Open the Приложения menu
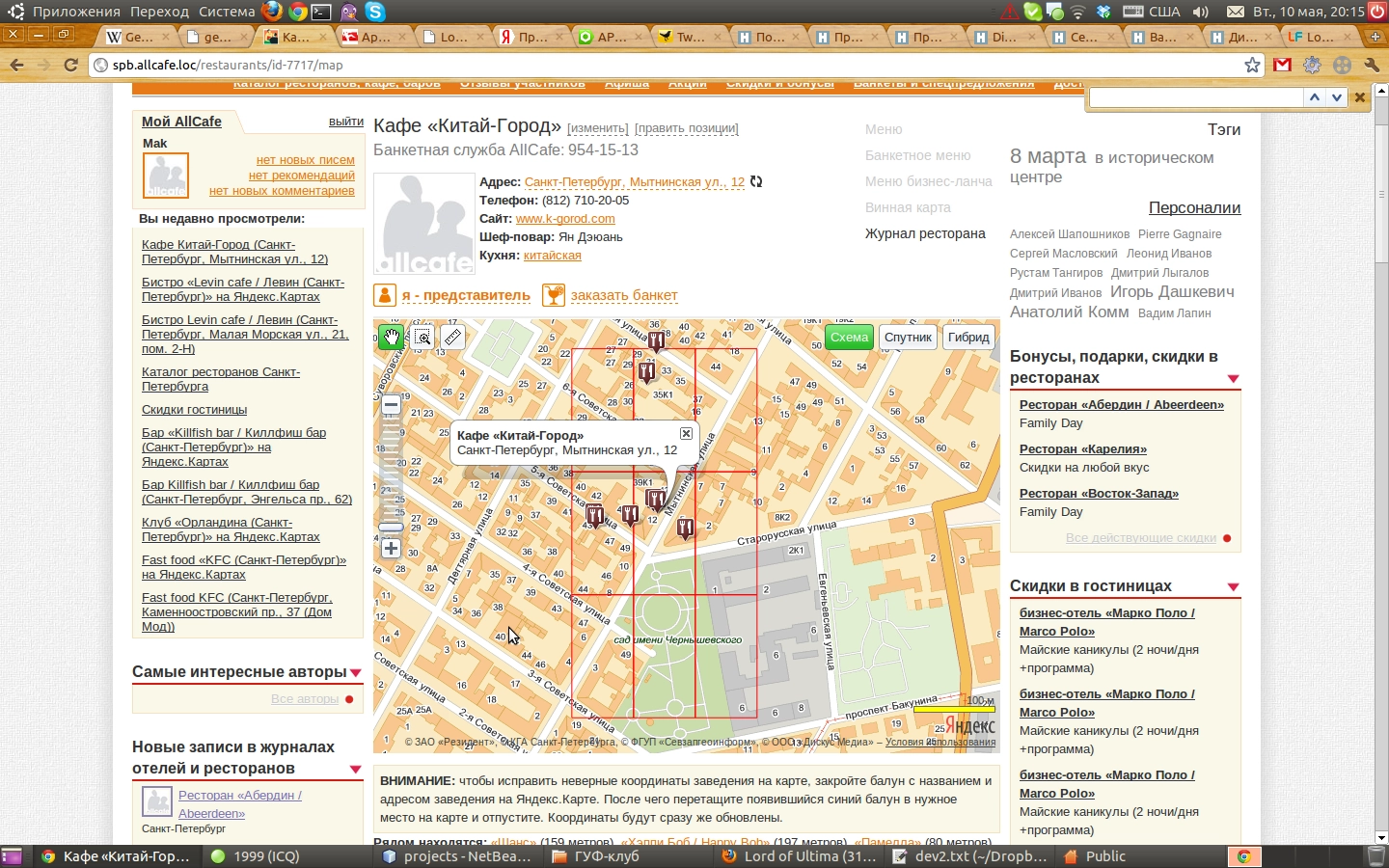Viewport: 1389px width, 868px height. point(76,12)
